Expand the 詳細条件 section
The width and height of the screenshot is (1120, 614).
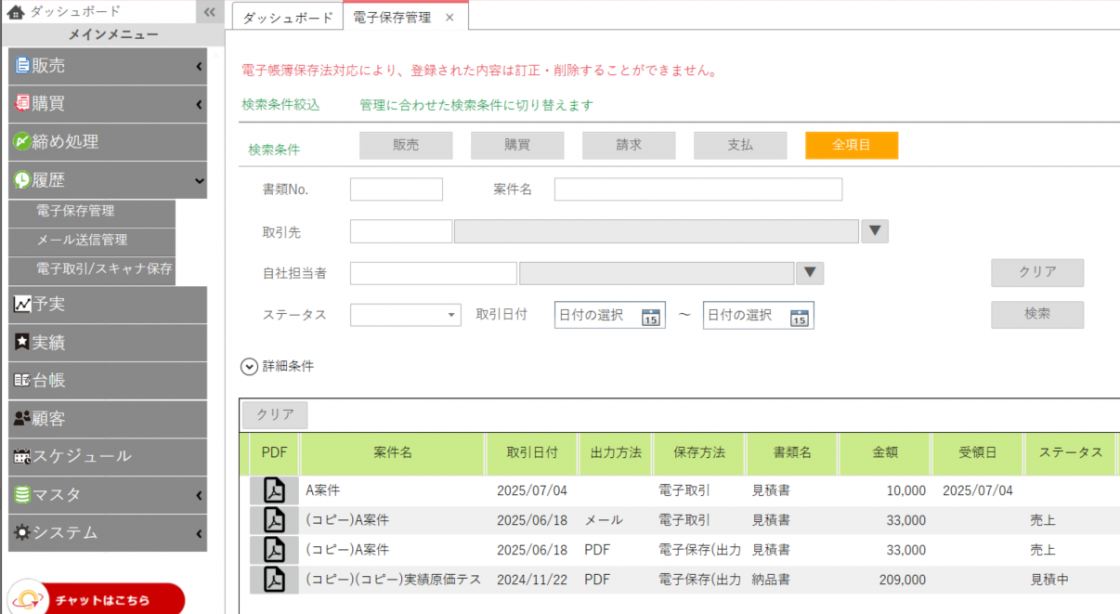[250, 366]
